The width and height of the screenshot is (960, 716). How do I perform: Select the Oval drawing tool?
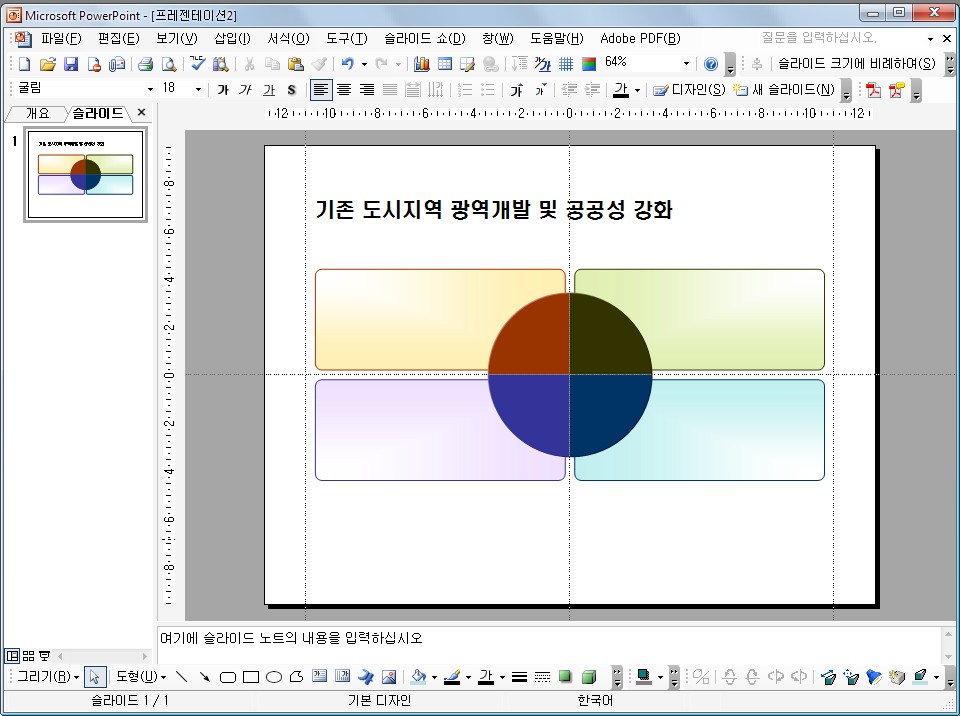pos(273,677)
